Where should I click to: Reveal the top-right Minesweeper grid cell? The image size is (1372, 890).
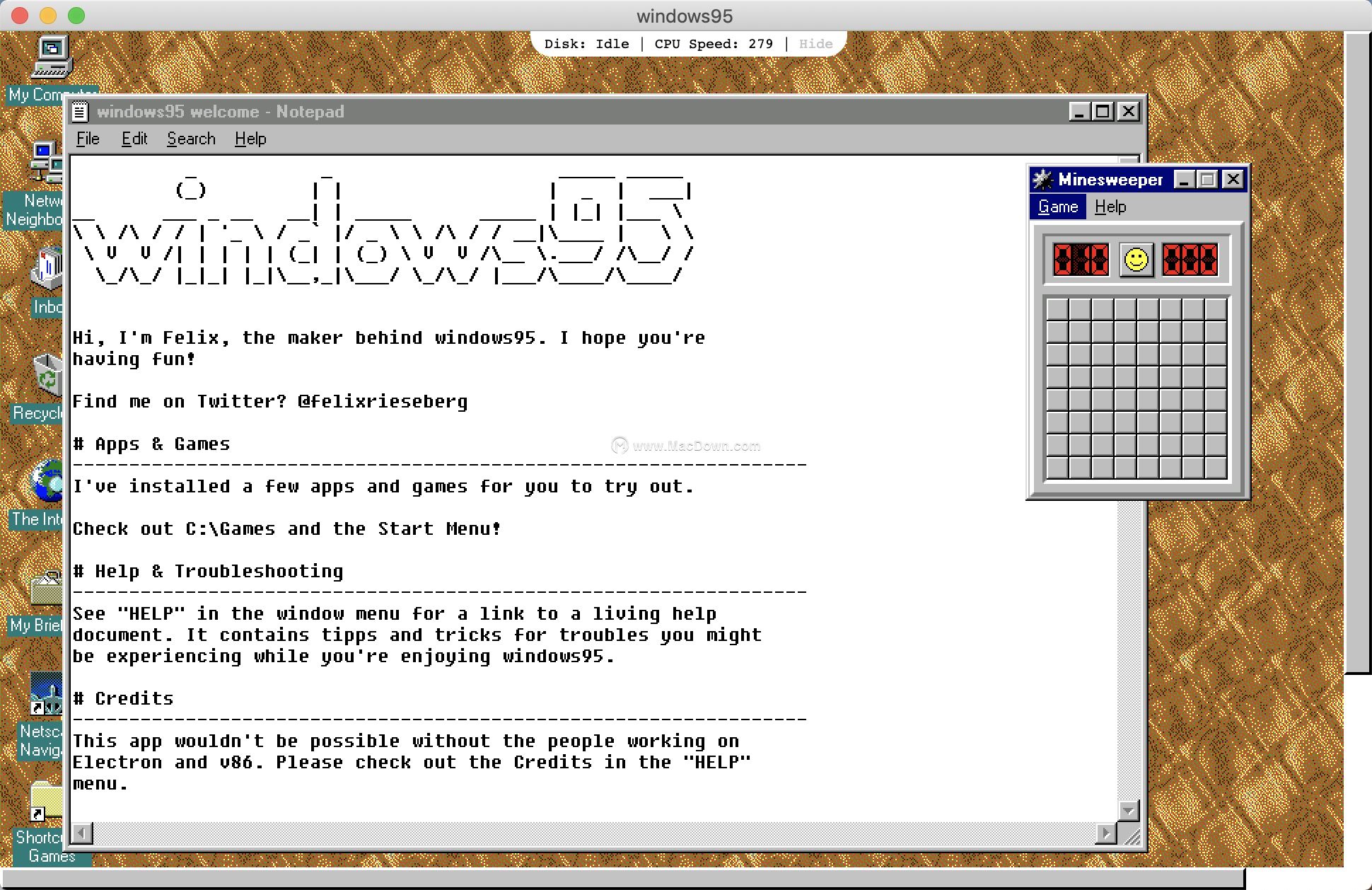1216,309
